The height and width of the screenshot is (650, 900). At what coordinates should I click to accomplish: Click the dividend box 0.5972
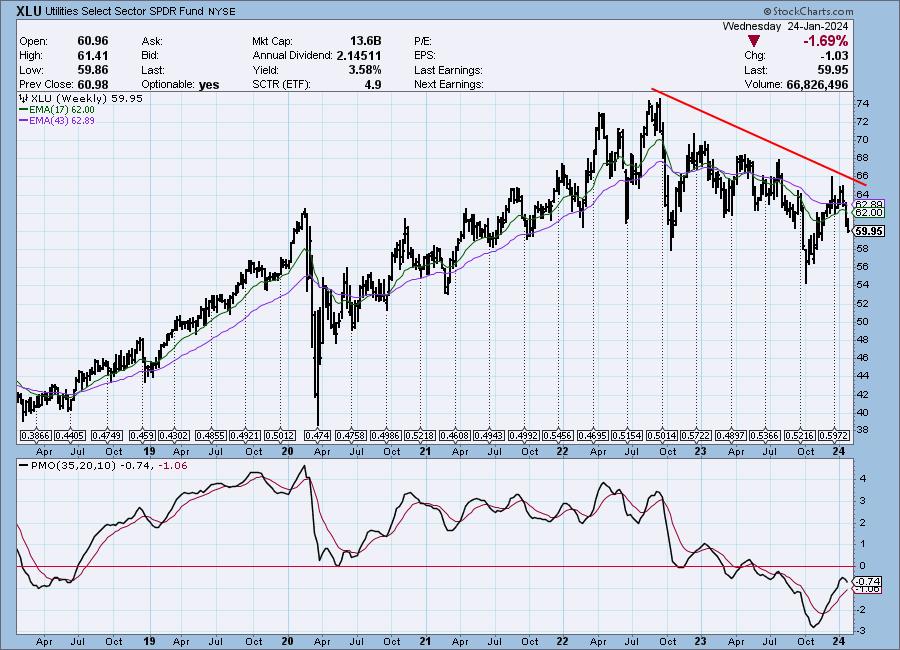pos(834,436)
